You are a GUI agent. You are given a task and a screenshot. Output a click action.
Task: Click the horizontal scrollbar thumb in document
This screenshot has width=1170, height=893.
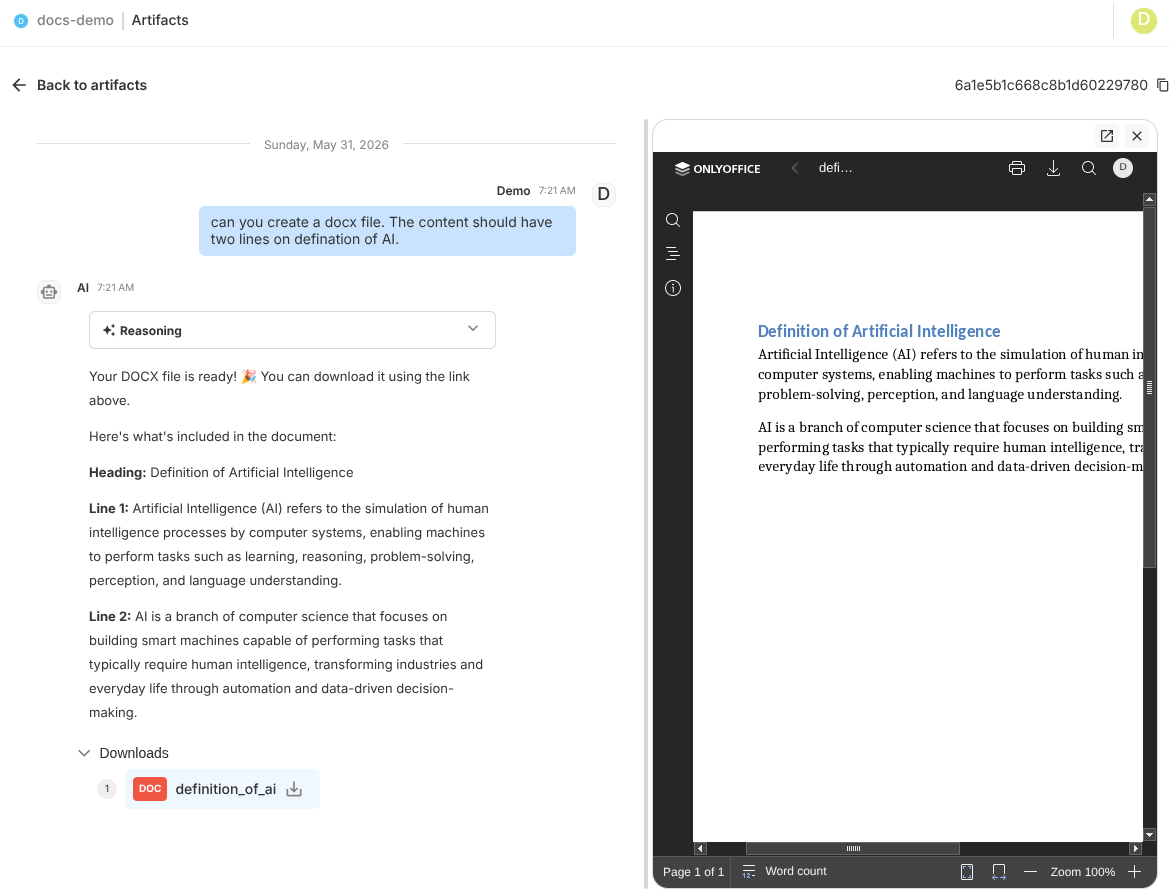[x=853, y=848]
